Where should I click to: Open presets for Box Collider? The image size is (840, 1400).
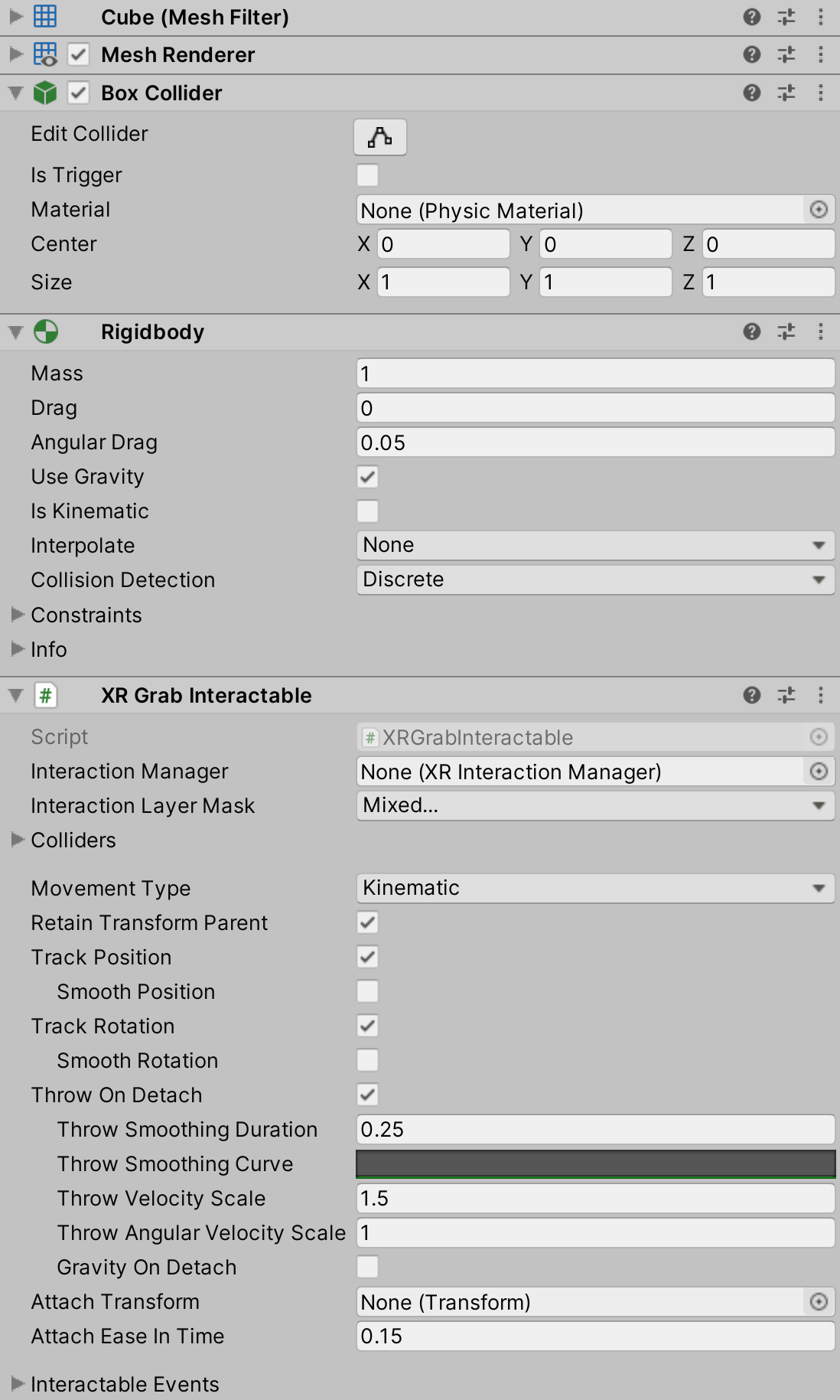786,93
